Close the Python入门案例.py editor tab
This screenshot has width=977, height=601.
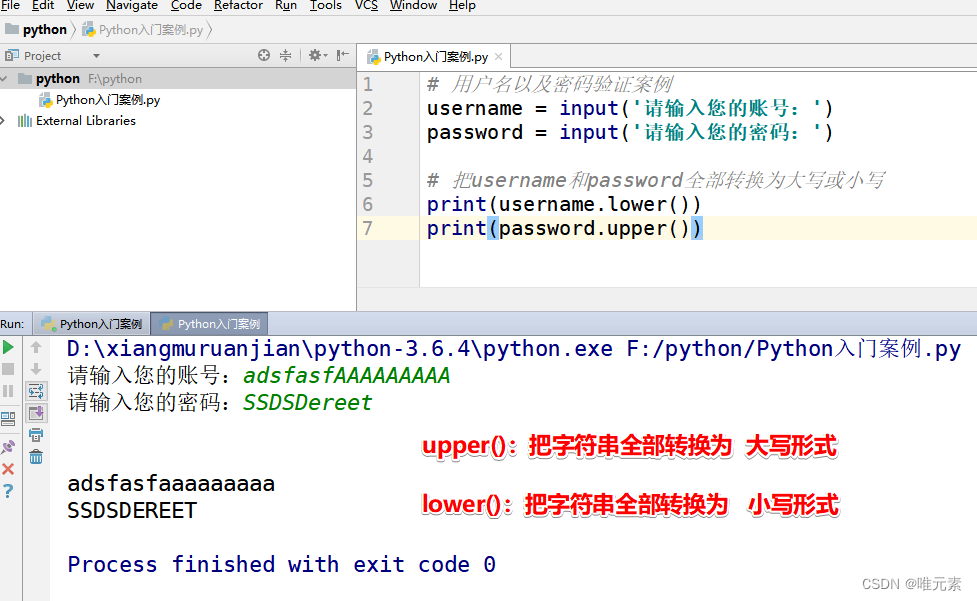[498, 57]
